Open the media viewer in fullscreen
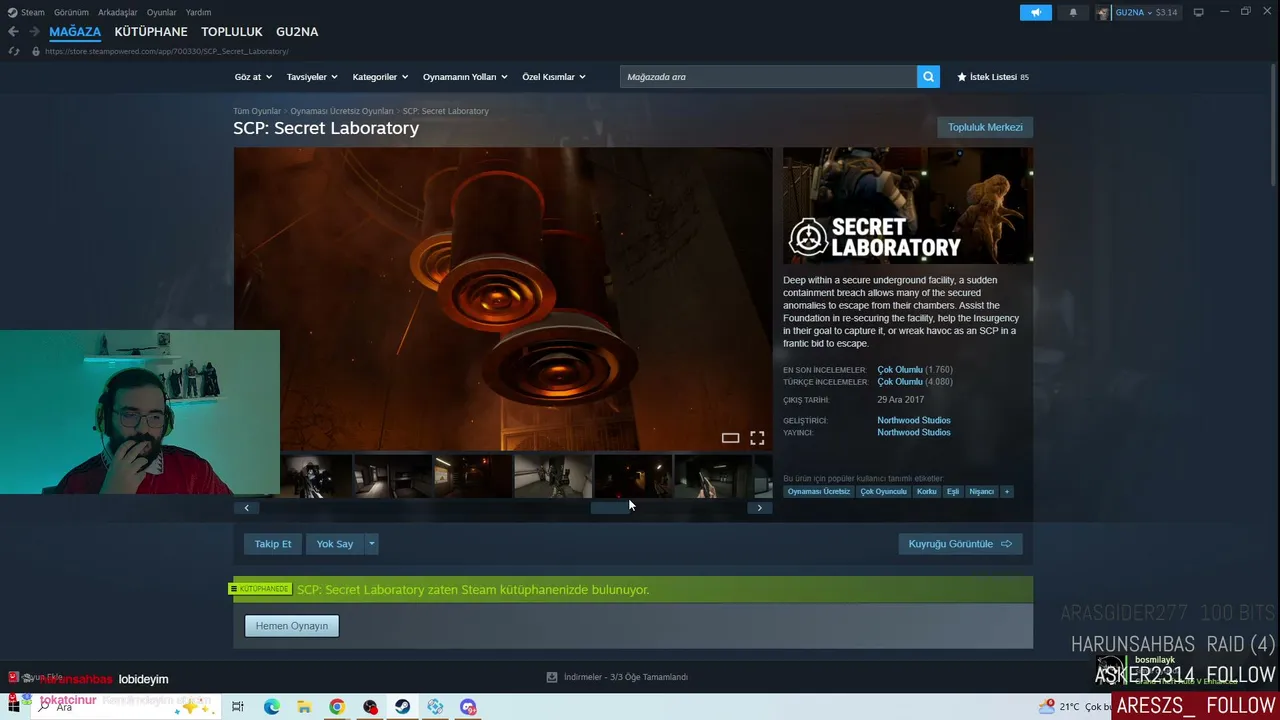 (x=757, y=438)
